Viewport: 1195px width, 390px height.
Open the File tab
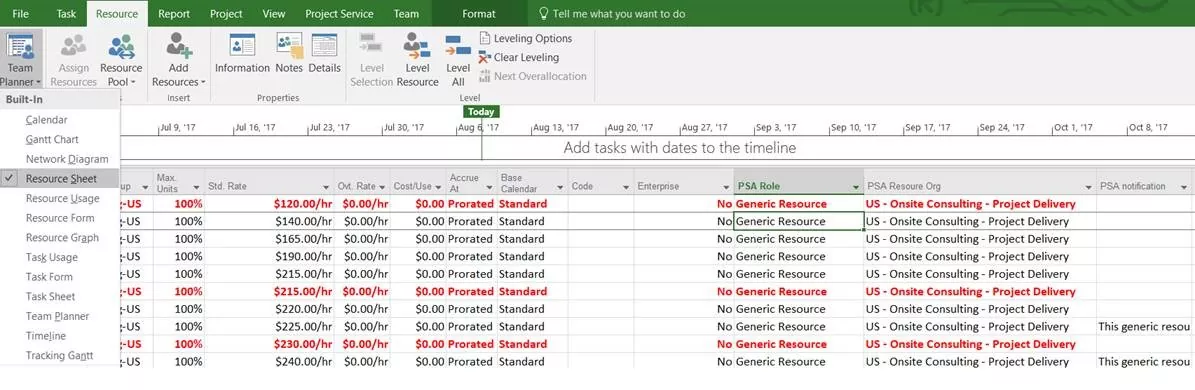click(x=21, y=14)
